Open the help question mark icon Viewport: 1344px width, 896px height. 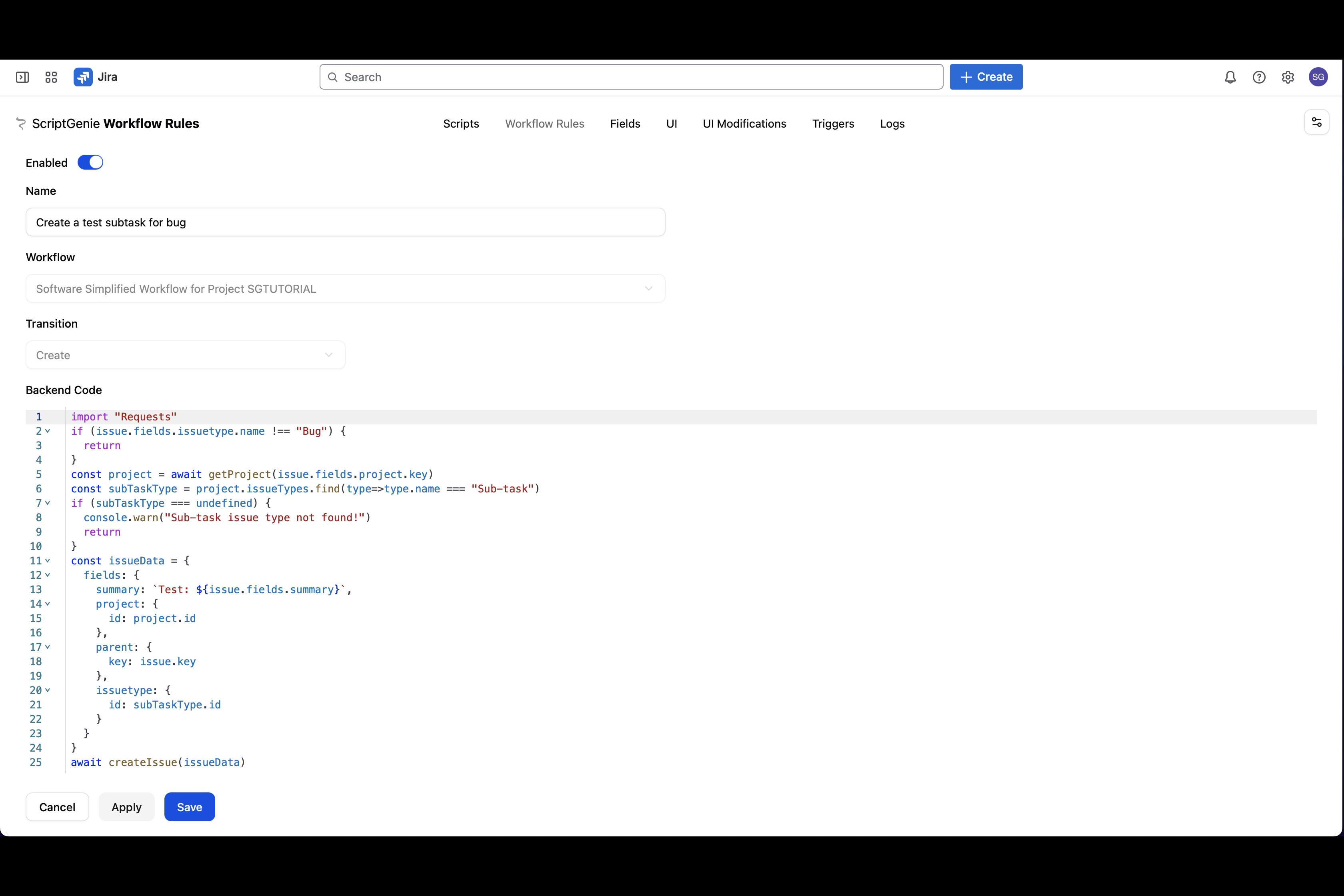click(1258, 77)
